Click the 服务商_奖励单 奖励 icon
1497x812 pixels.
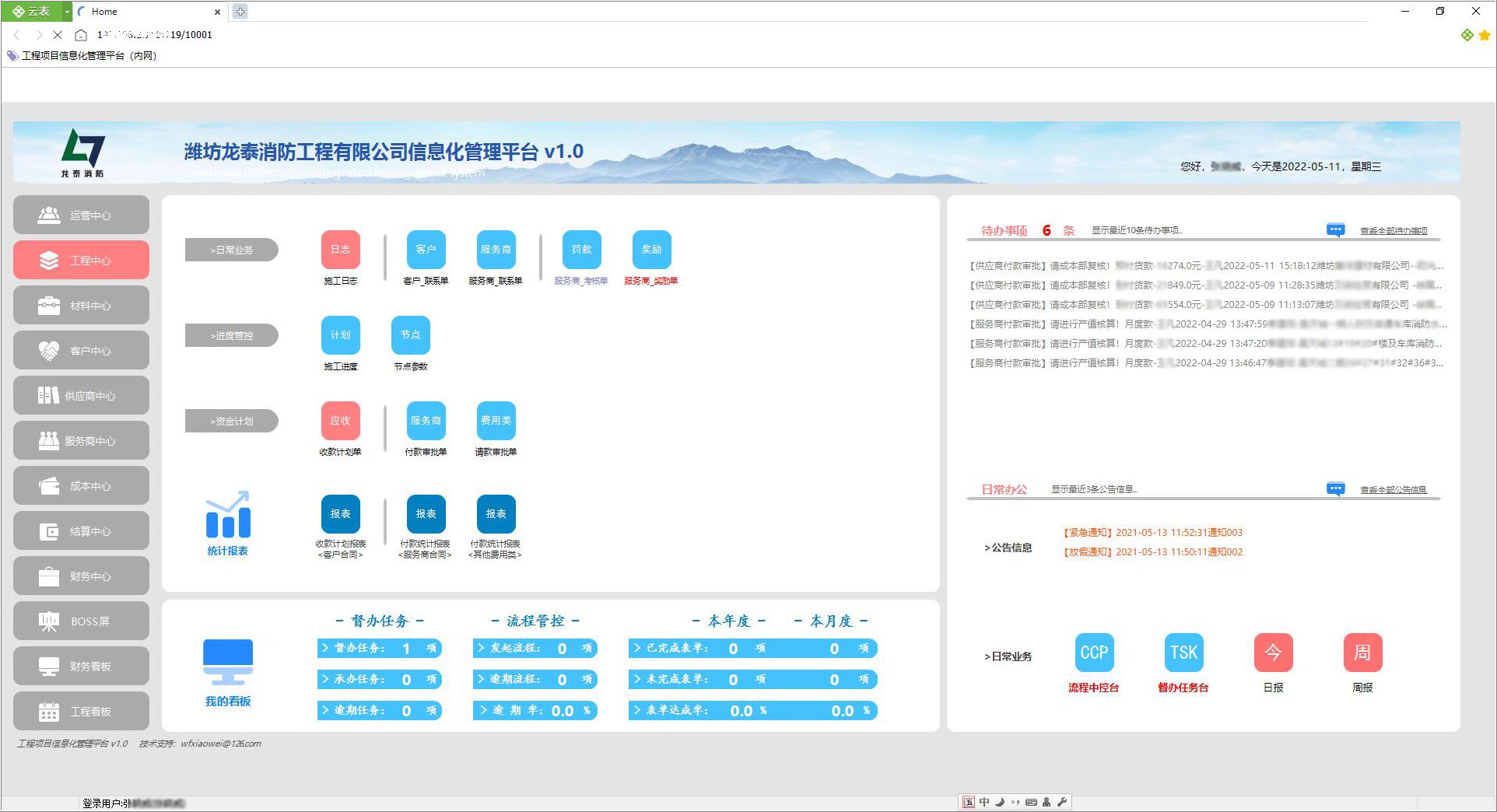[x=651, y=250]
